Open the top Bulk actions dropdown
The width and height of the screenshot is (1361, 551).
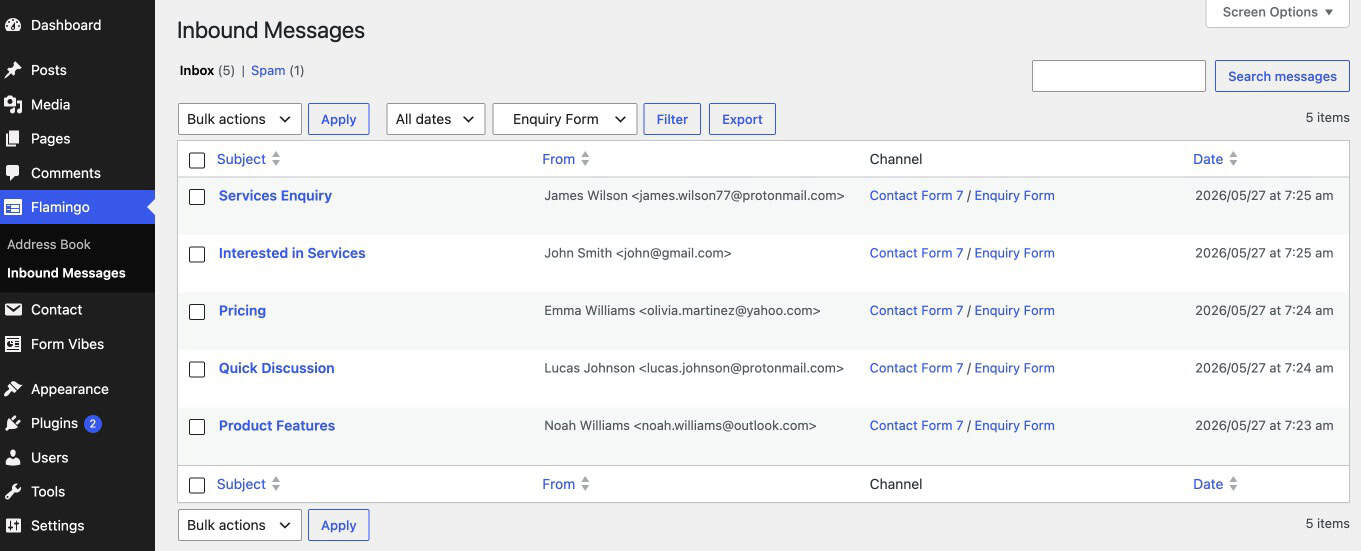click(x=240, y=119)
